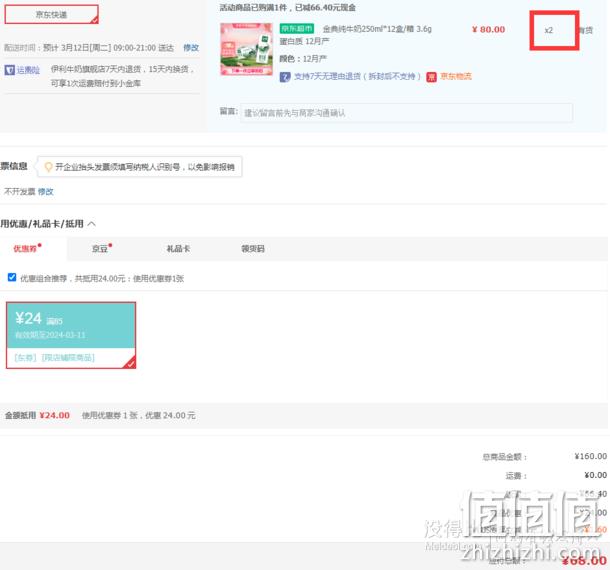Click 修改 link next to delivery time
610x570 pixels.
click(x=191, y=47)
